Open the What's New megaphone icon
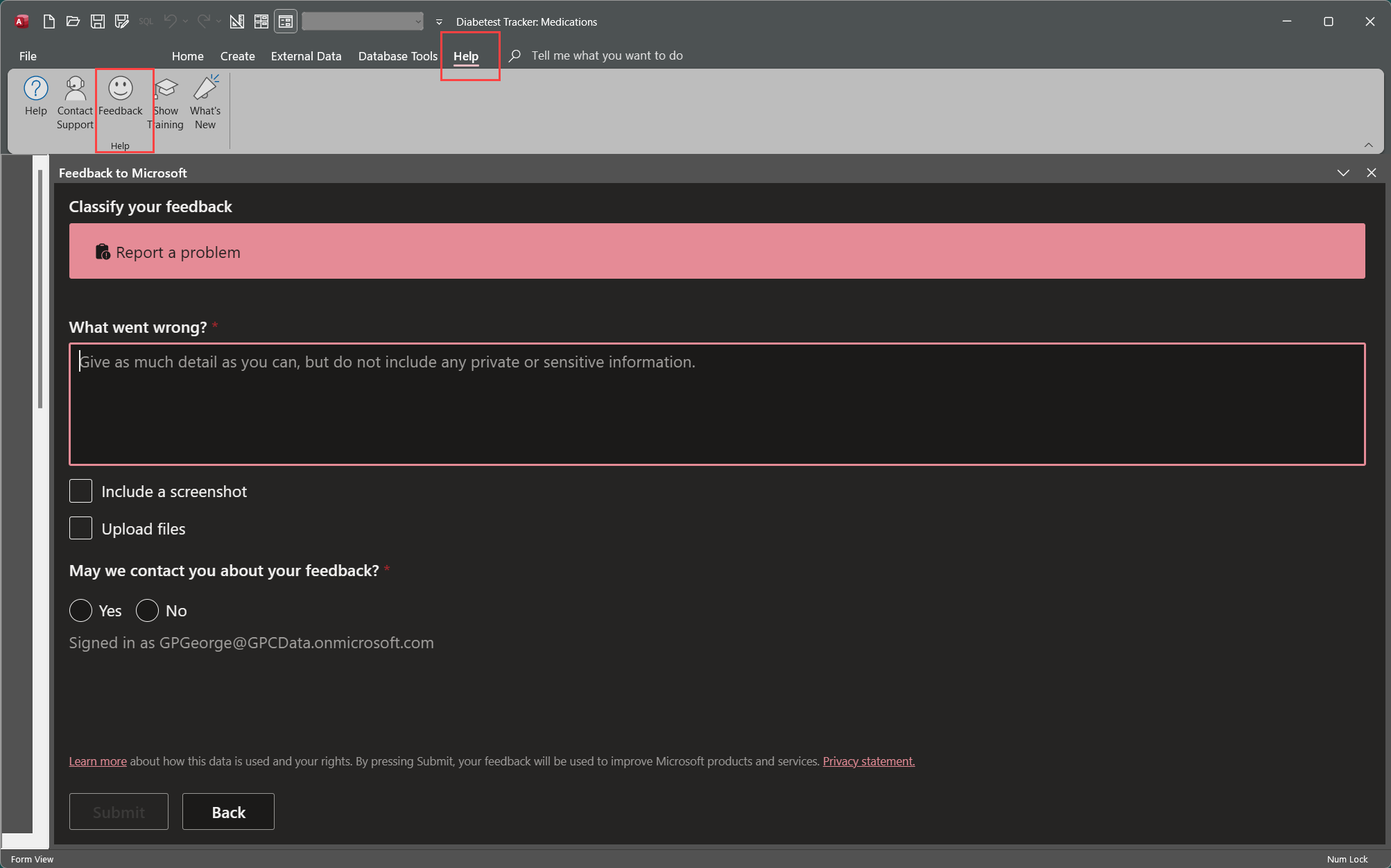This screenshot has height=868, width=1391. tap(205, 89)
